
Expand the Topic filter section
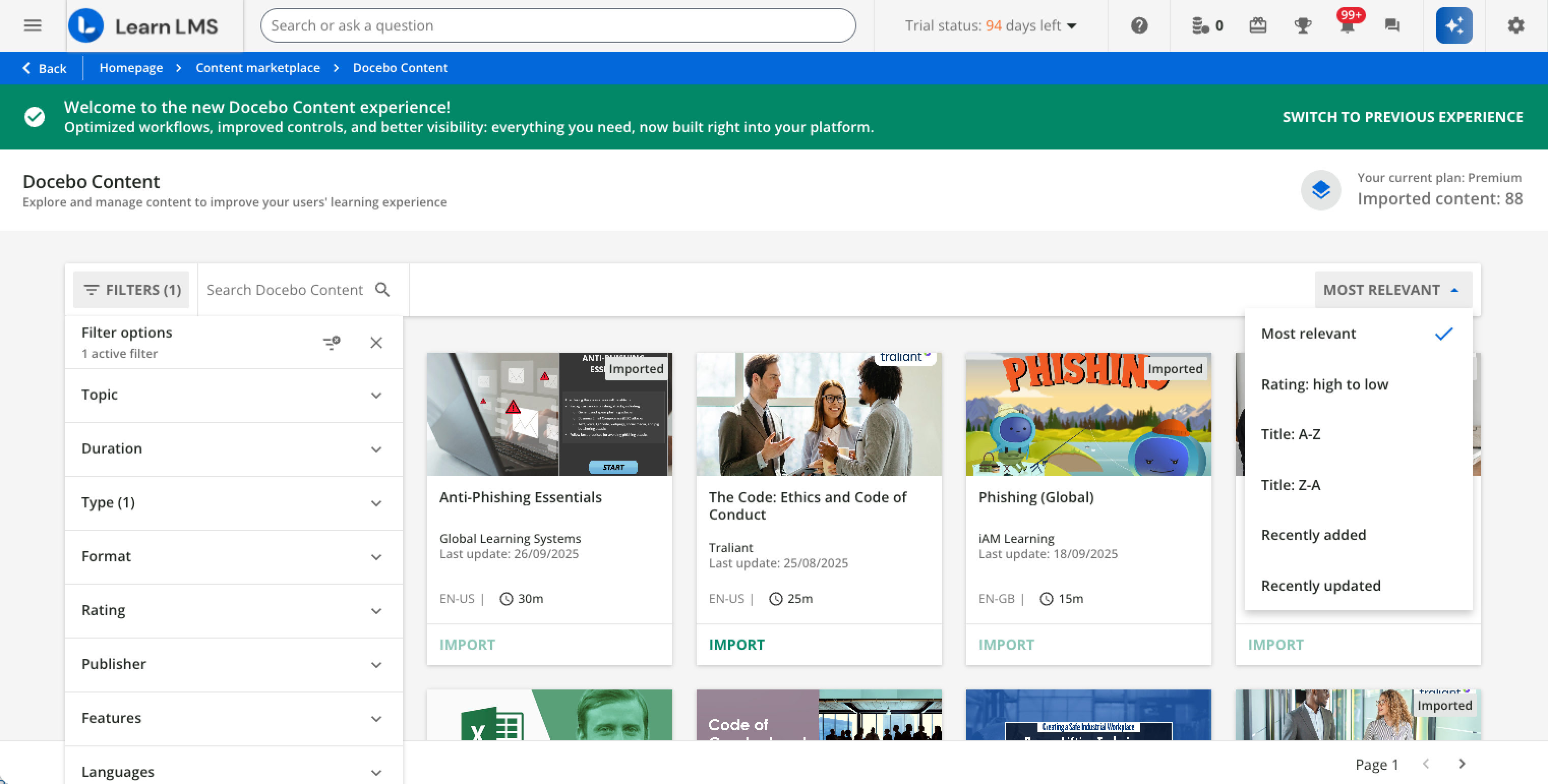pos(233,395)
